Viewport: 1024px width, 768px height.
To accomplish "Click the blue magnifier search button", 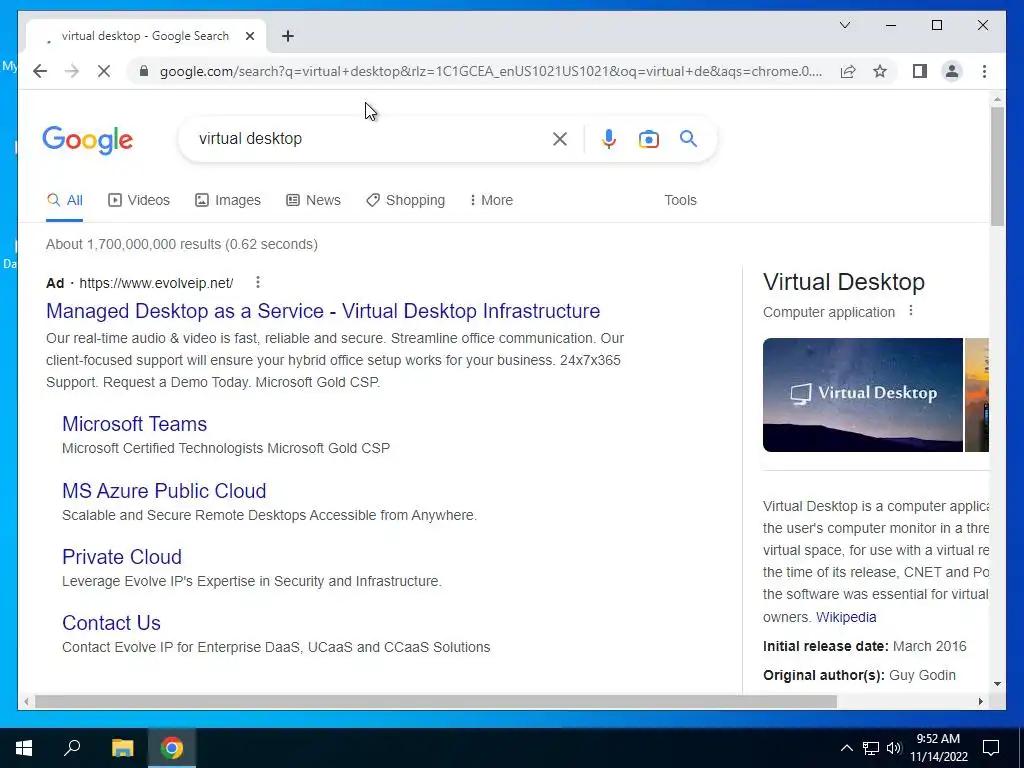I will tap(688, 138).
